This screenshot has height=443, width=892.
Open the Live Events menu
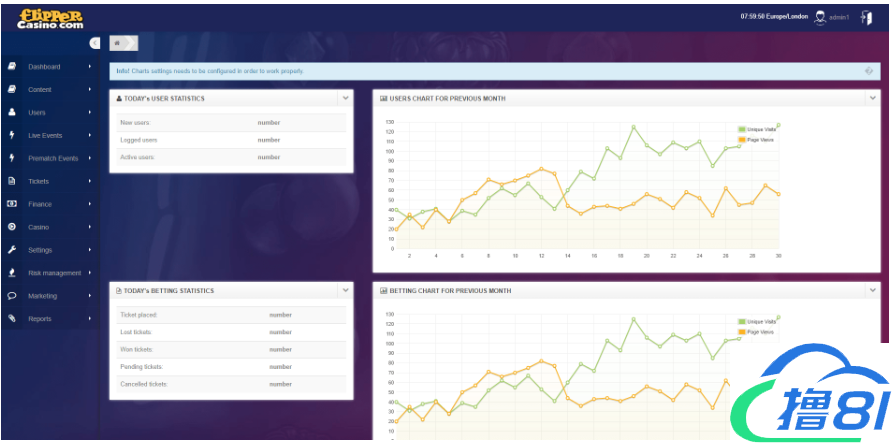[x=45, y=135]
